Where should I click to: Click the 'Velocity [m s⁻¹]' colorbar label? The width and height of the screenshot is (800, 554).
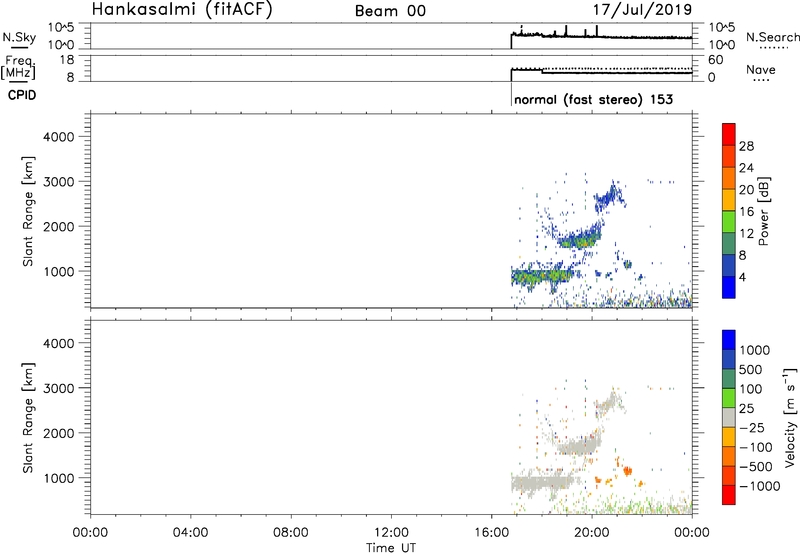(x=790, y=417)
